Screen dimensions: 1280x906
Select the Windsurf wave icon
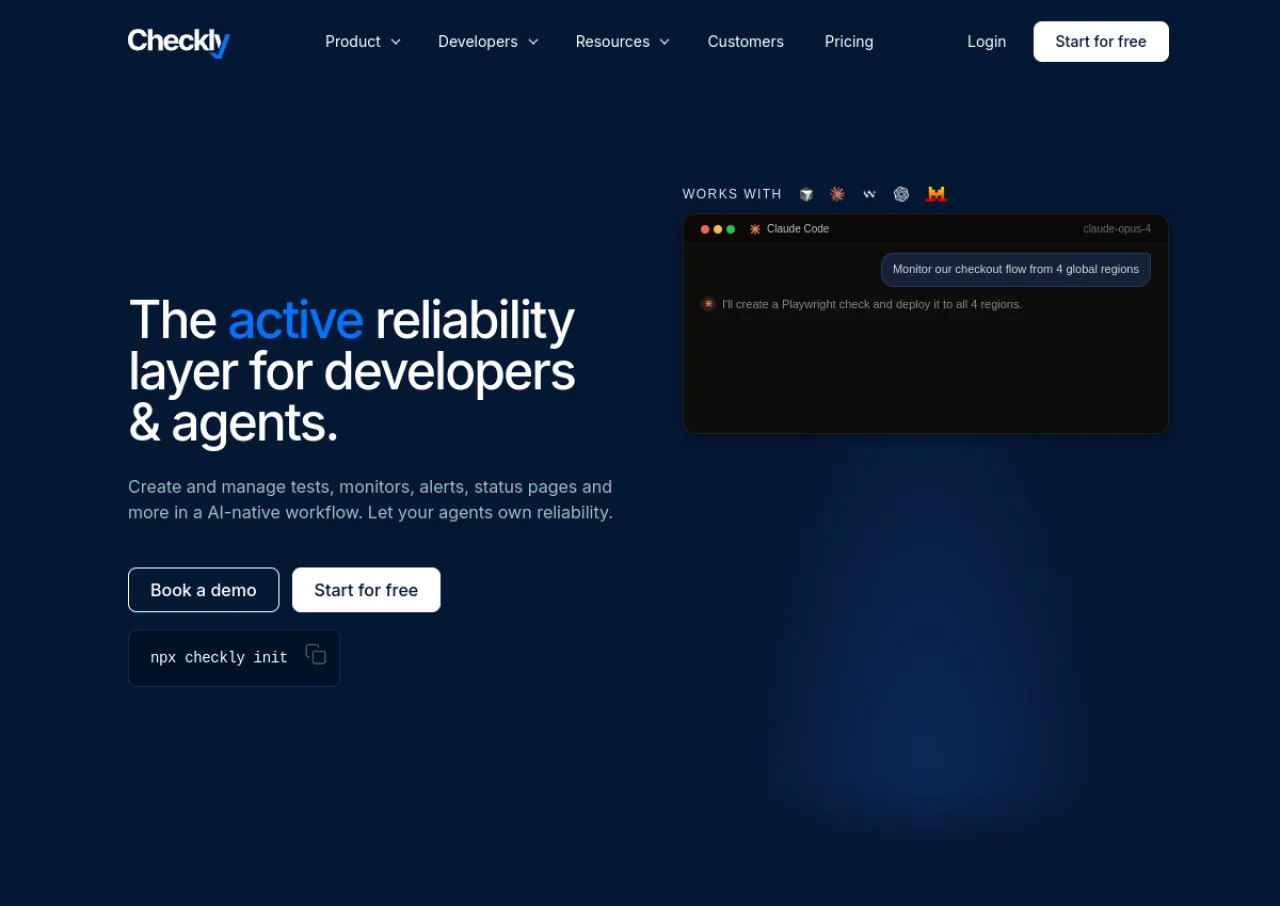(x=870, y=194)
